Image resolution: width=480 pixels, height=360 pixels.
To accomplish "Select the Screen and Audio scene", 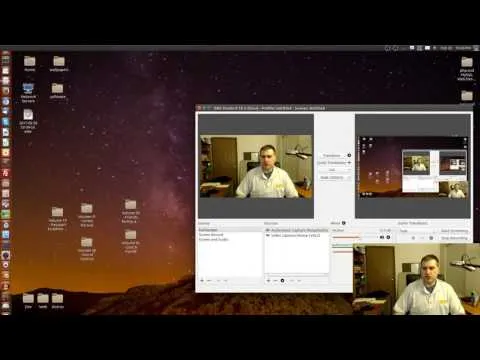I will [x=230, y=239].
